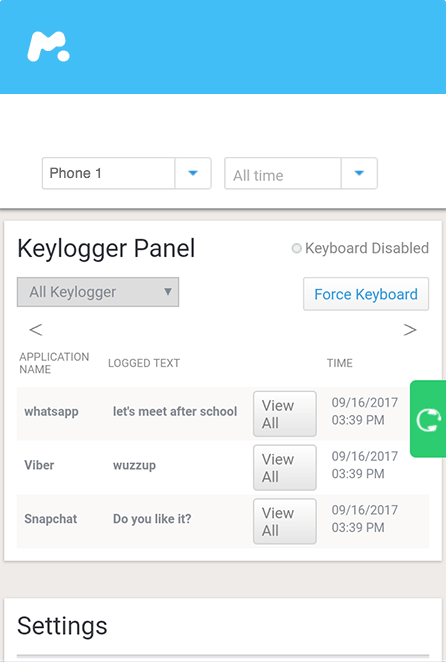446x662 pixels.
Task: Click the timestamp in the whatsapp row
Action: coord(364,411)
